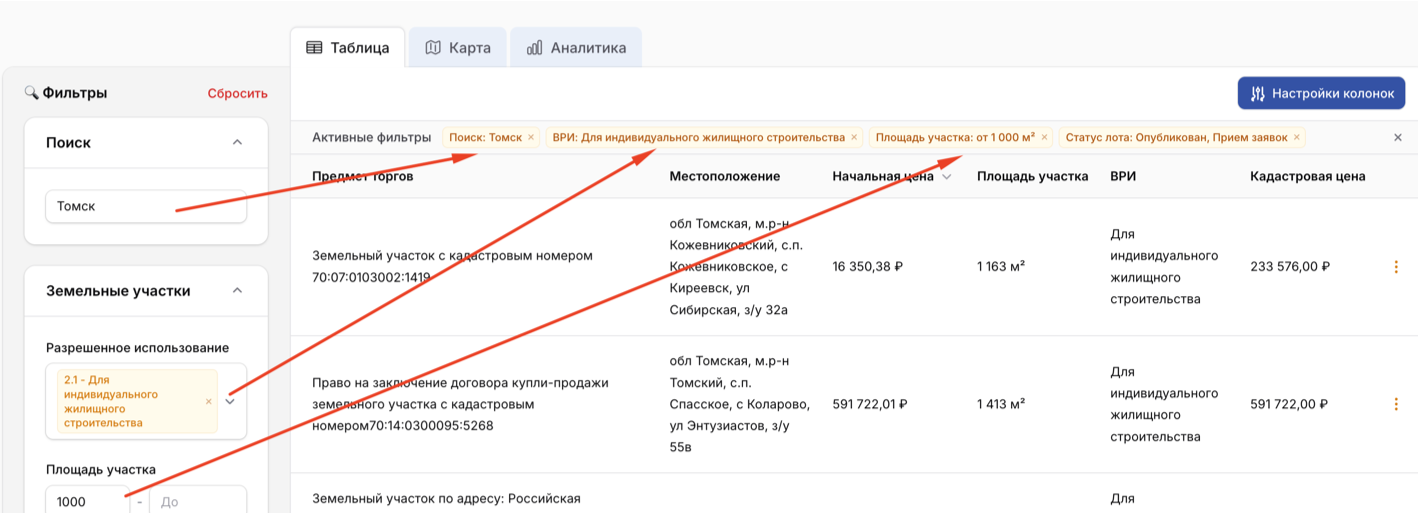Collapse the Земельные участки section
The image size is (1419, 513).
(x=237, y=291)
